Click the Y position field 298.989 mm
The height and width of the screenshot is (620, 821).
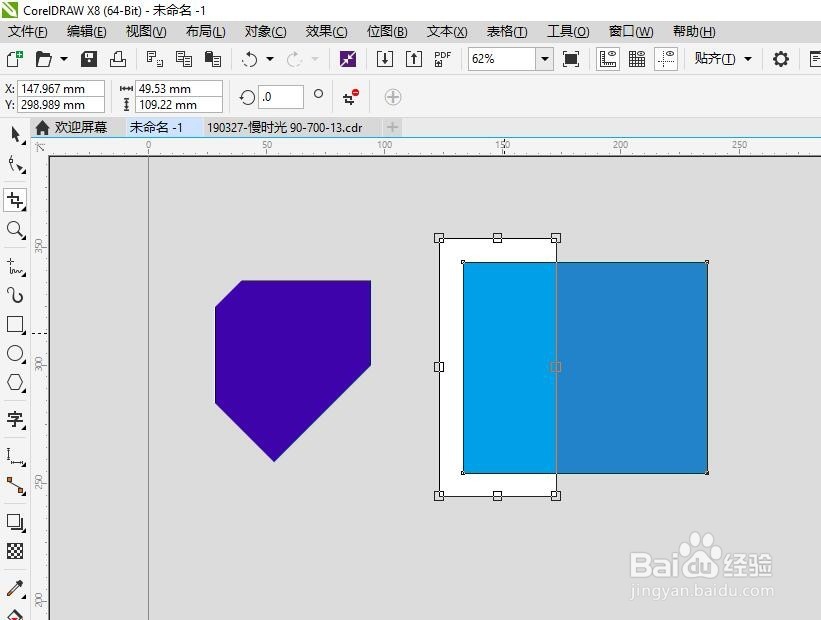(61, 105)
